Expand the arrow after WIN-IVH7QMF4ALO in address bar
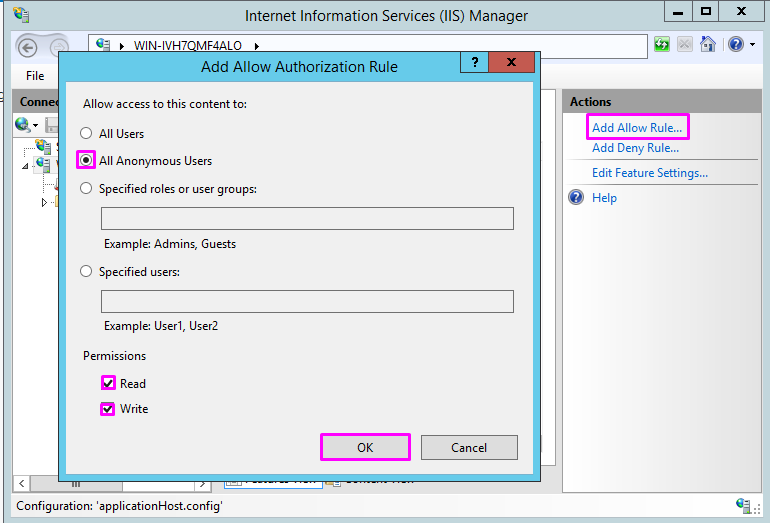770x523 pixels. point(256,46)
